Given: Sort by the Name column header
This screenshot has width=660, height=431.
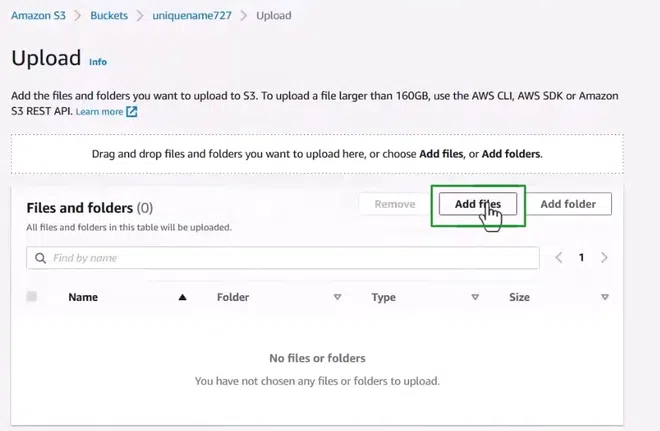Looking at the screenshot, I should click(83, 297).
